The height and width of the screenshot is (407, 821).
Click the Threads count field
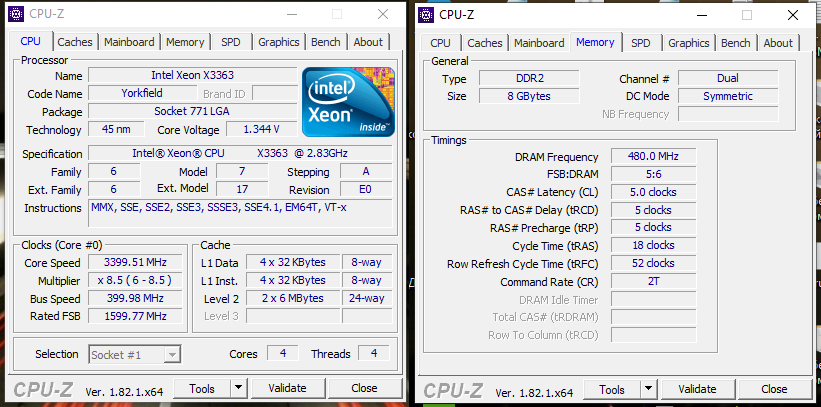[374, 353]
